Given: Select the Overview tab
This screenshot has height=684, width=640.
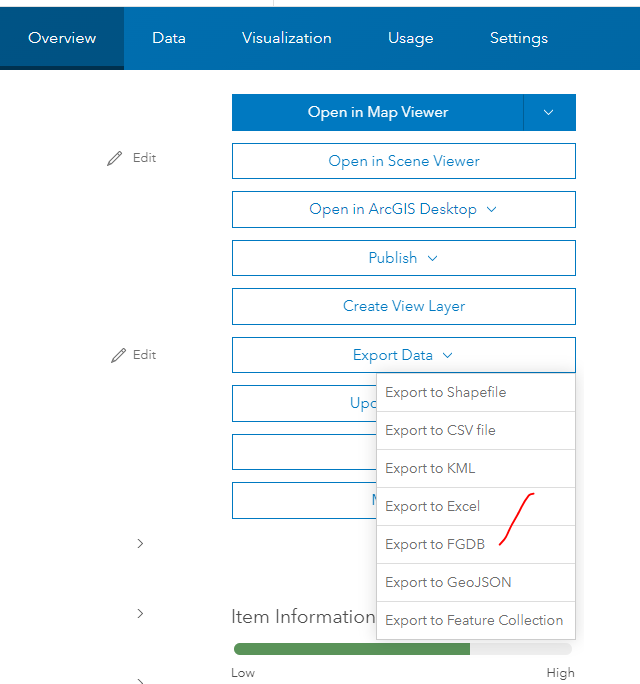Looking at the screenshot, I should pos(62,38).
